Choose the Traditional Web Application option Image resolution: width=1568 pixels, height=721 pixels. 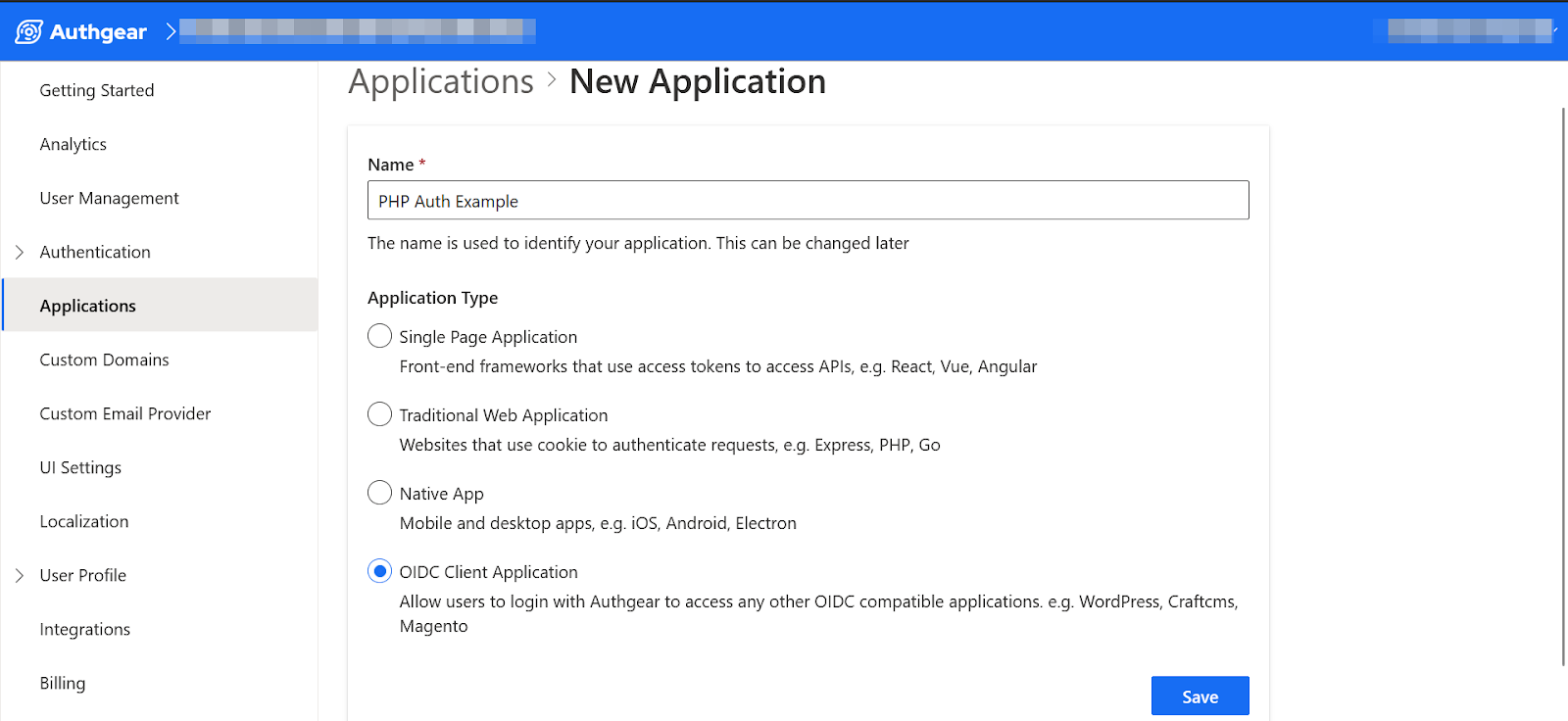point(379,414)
